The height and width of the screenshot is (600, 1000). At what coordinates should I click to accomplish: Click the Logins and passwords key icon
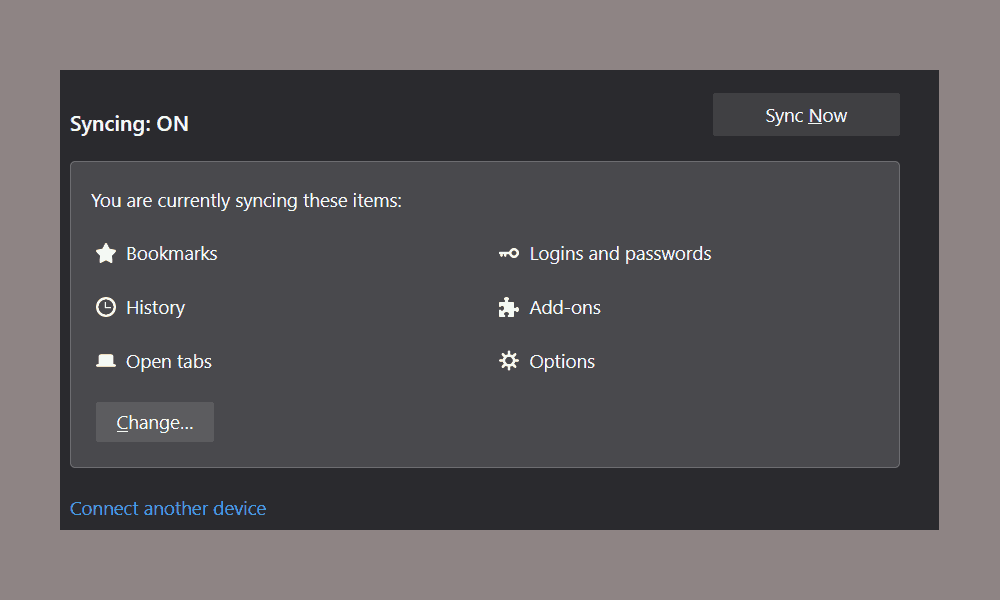[x=509, y=253]
